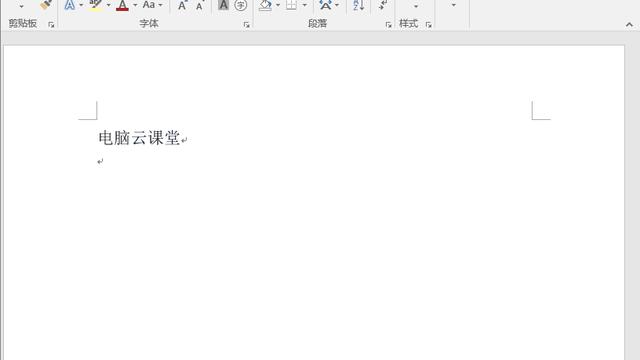The width and height of the screenshot is (640, 360).
Task: Open Paragraph (段落) dialog launcher
Action: [x=388, y=25]
